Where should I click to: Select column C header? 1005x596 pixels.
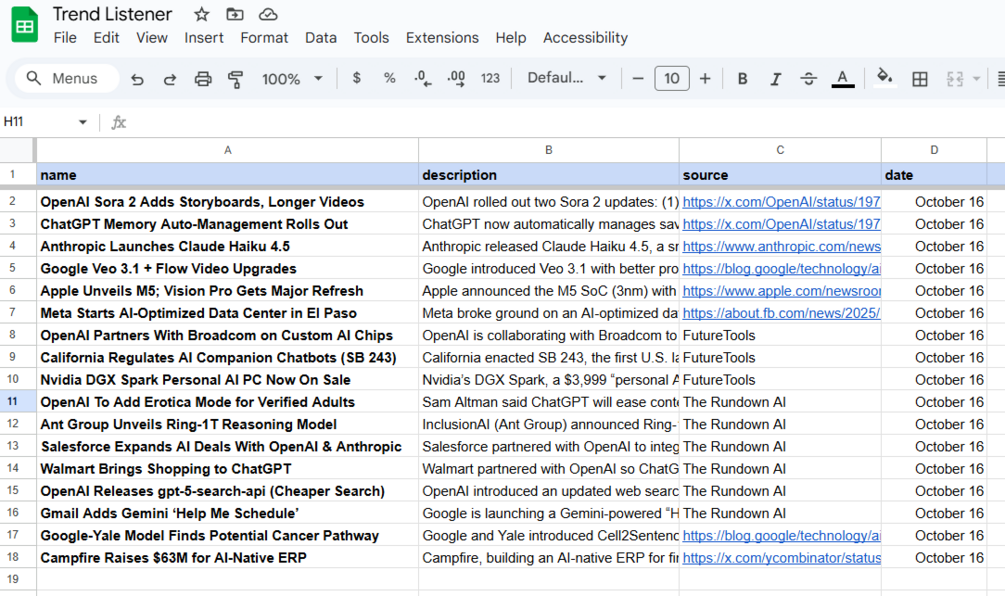(x=780, y=150)
